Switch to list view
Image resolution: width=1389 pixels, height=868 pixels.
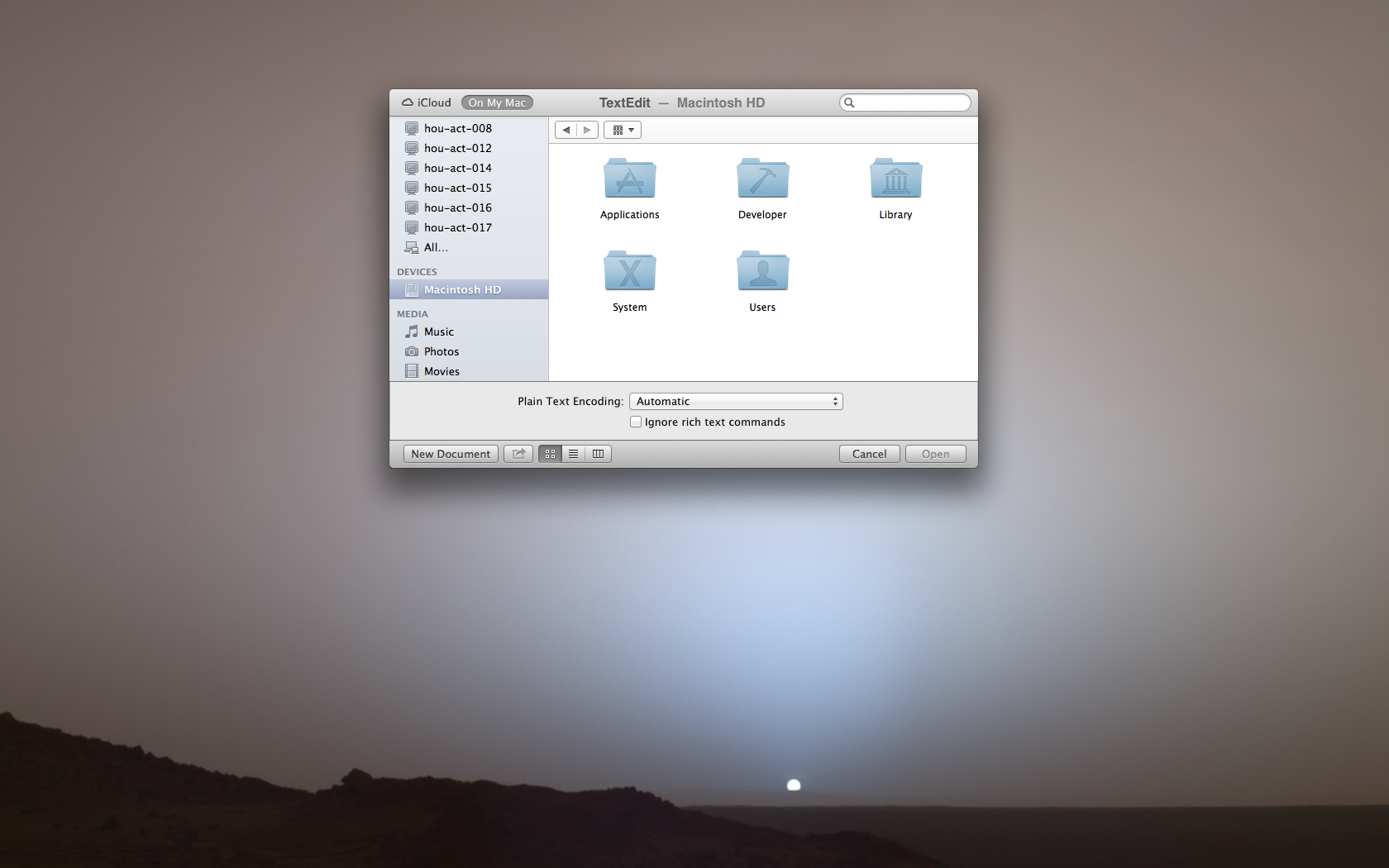coord(574,454)
